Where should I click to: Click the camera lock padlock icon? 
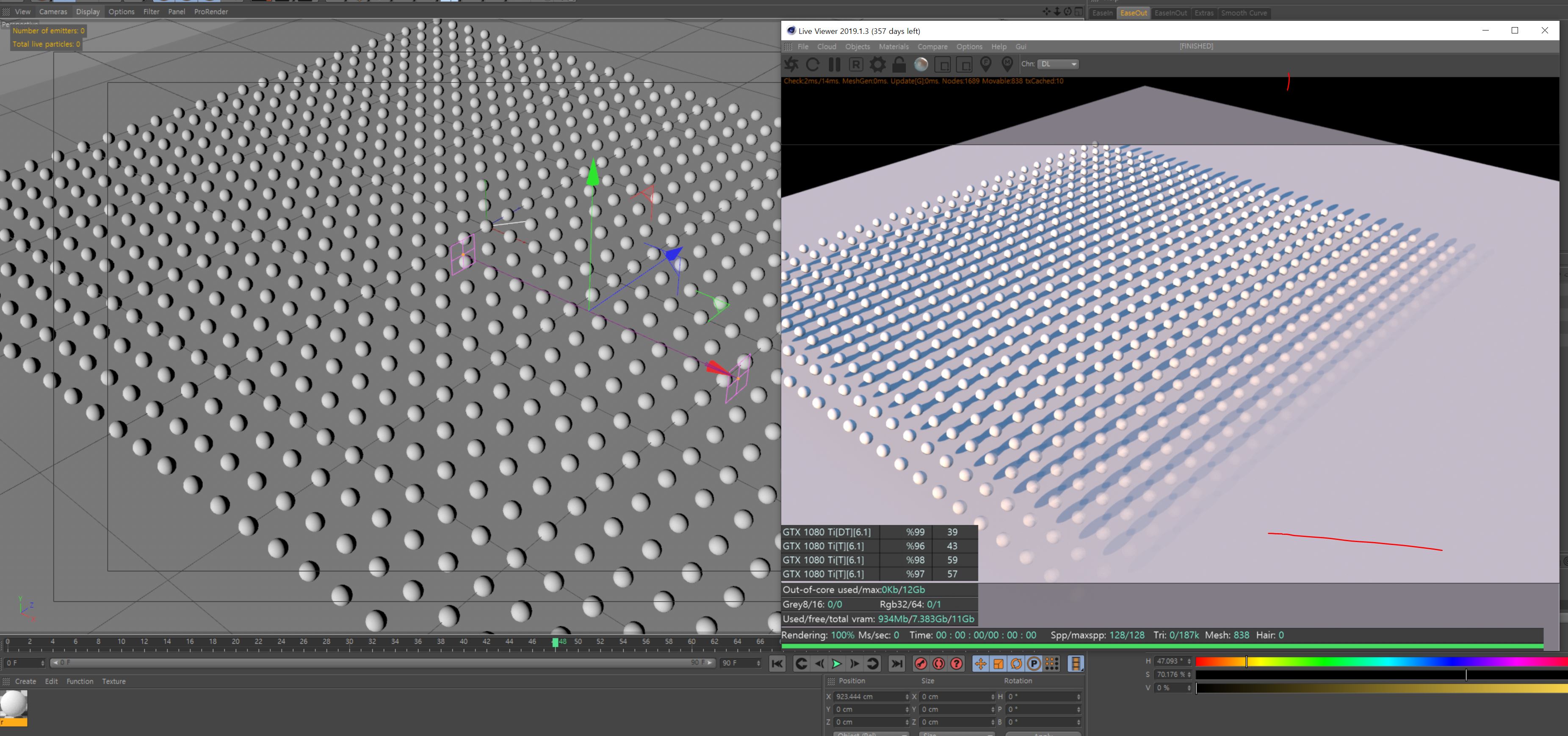click(x=899, y=64)
